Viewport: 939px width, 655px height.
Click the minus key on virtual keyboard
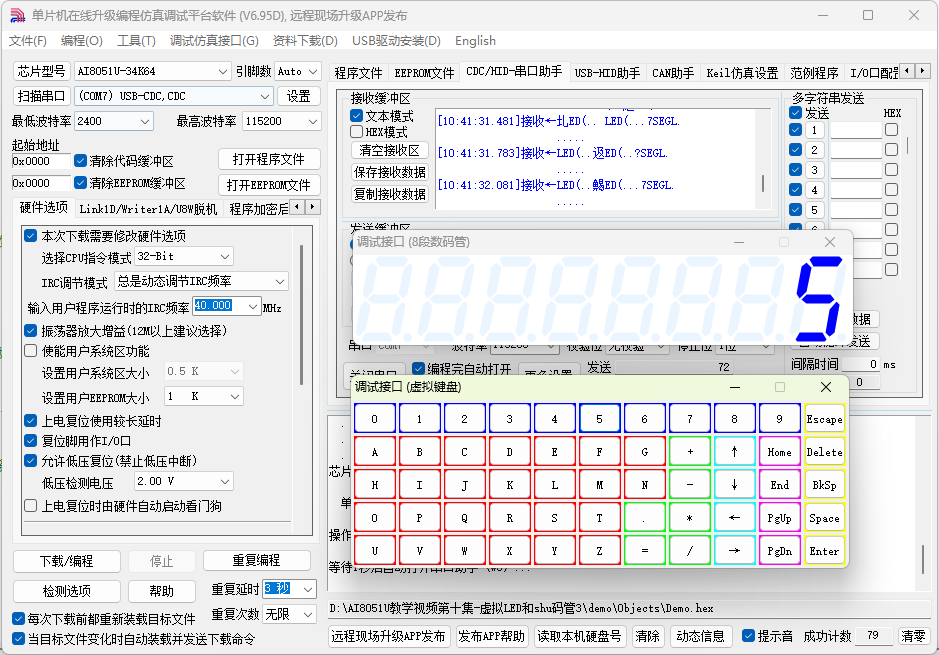(x=690, y=485)
